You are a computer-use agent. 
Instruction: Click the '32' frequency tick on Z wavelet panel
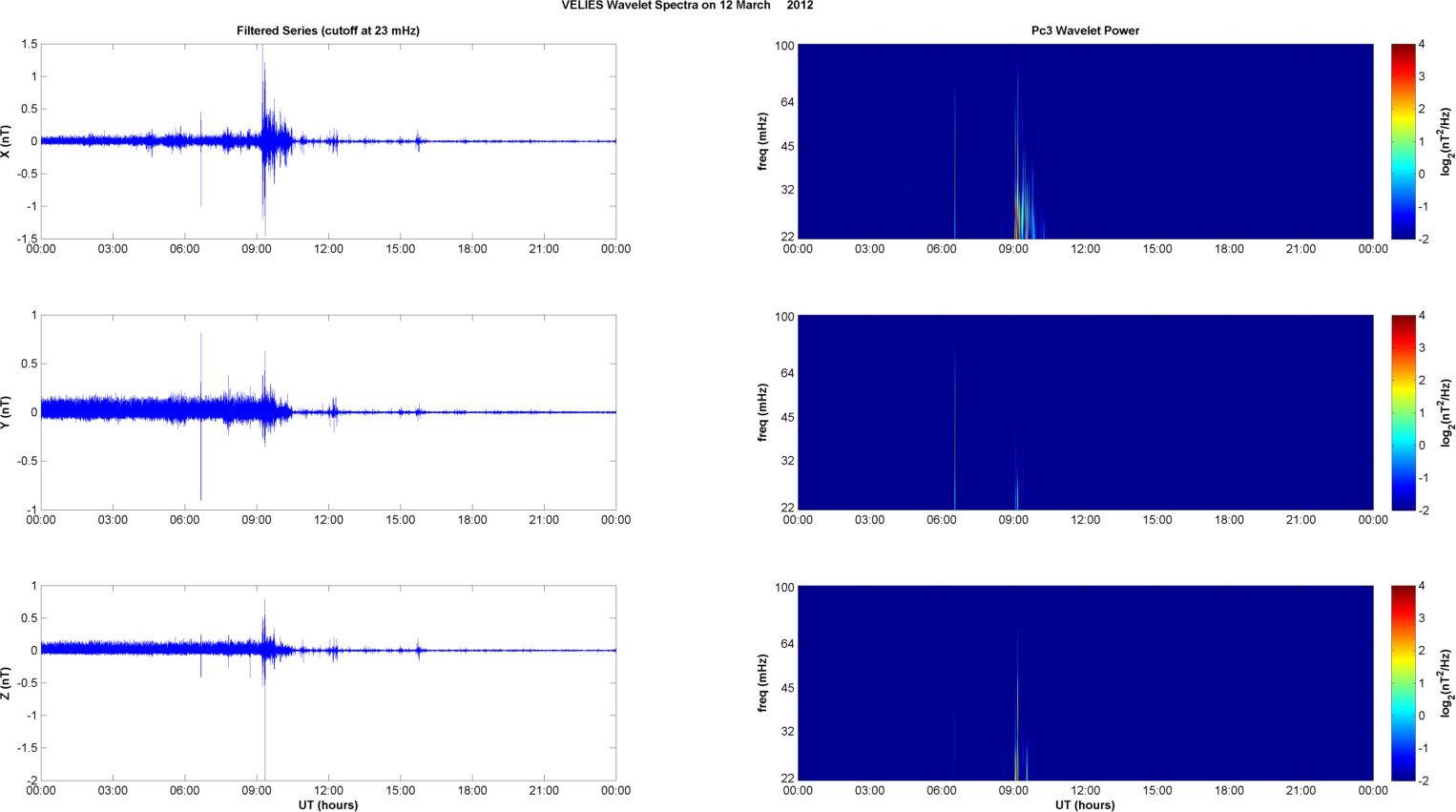787,732
